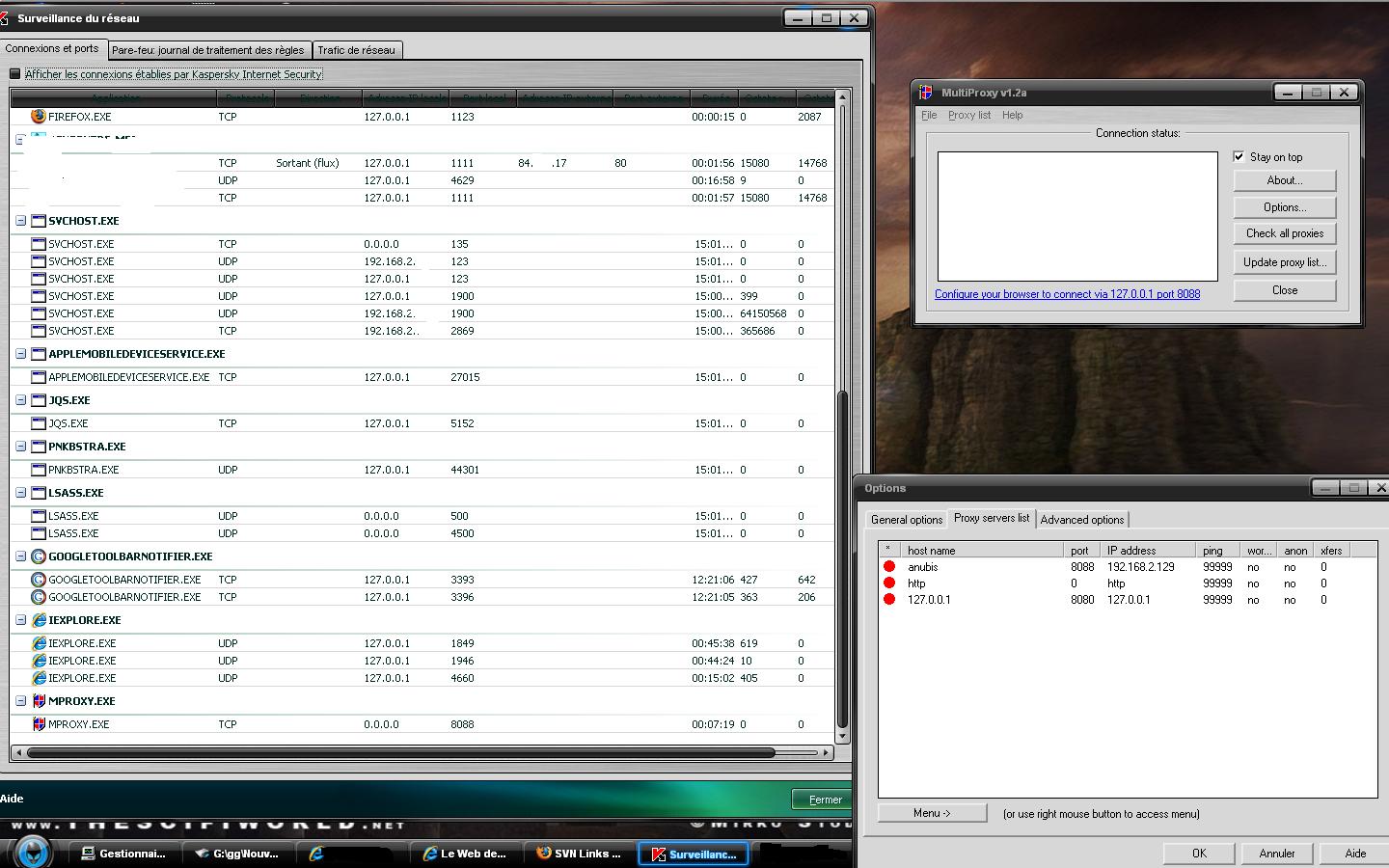
Task: Click the Alienware start button on taskbar
Action: tap(33, 853)
